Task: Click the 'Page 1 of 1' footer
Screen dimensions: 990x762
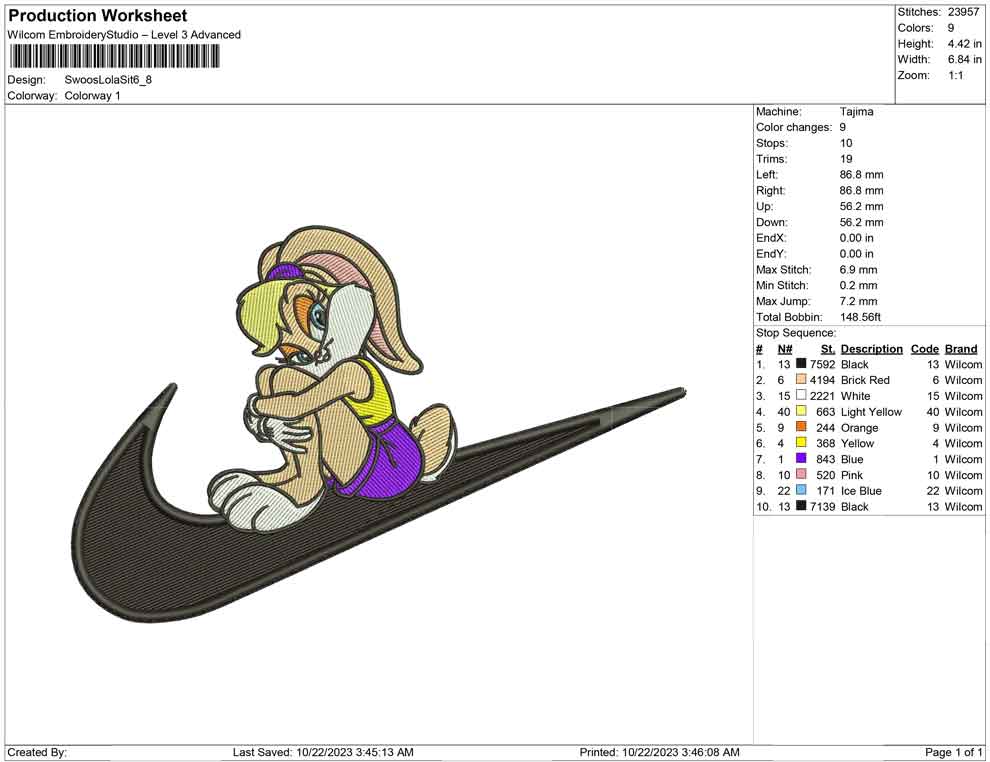Action: click(953, 752)
